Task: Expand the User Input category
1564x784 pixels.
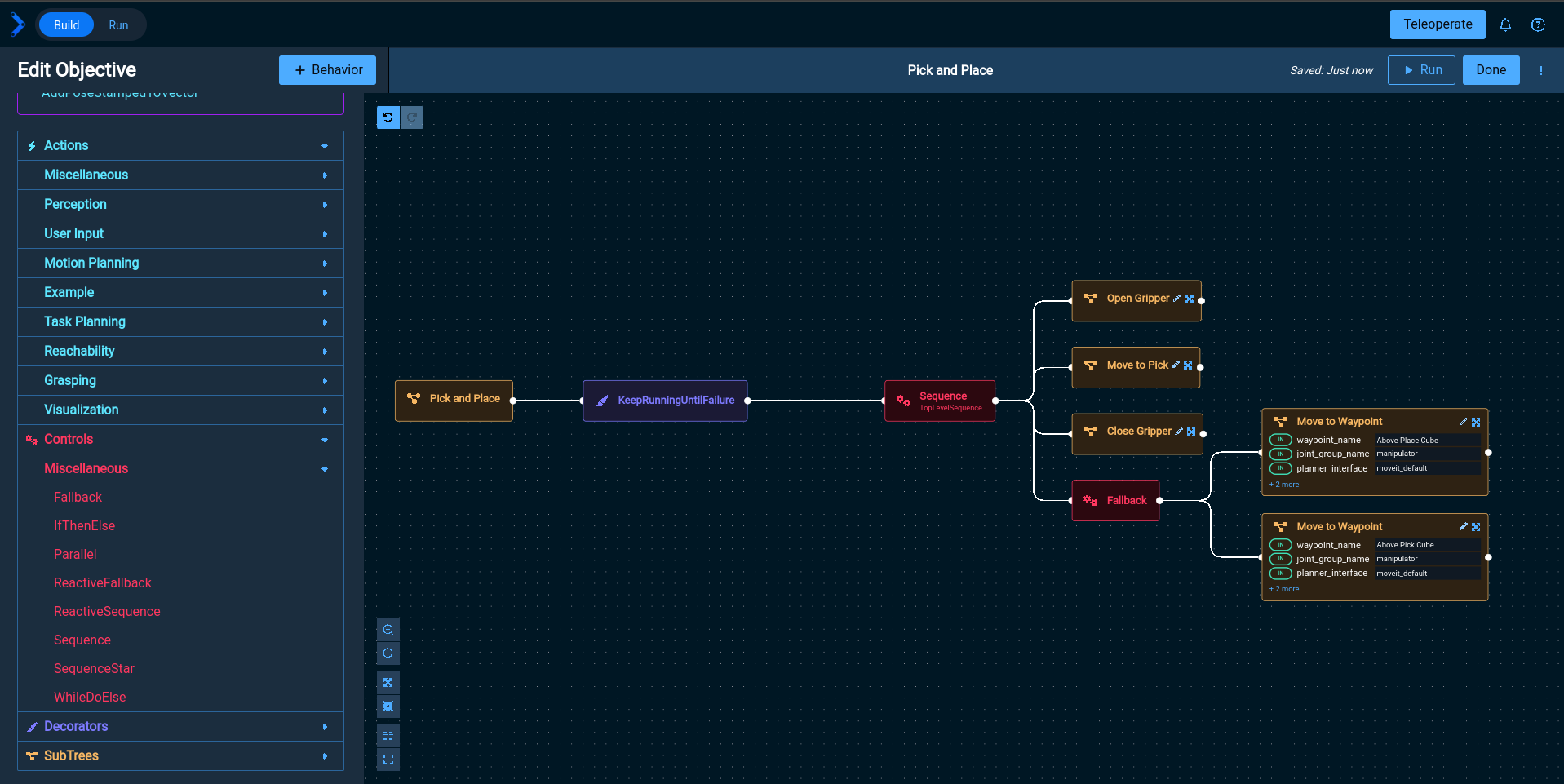Action: (180, 234)
